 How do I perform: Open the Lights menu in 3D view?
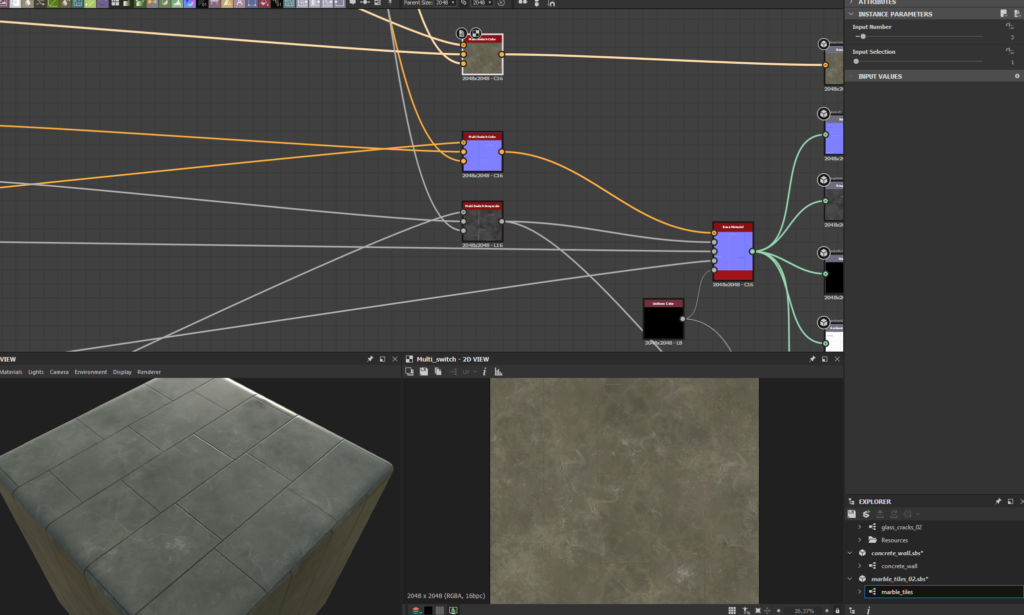click(36, 372)
